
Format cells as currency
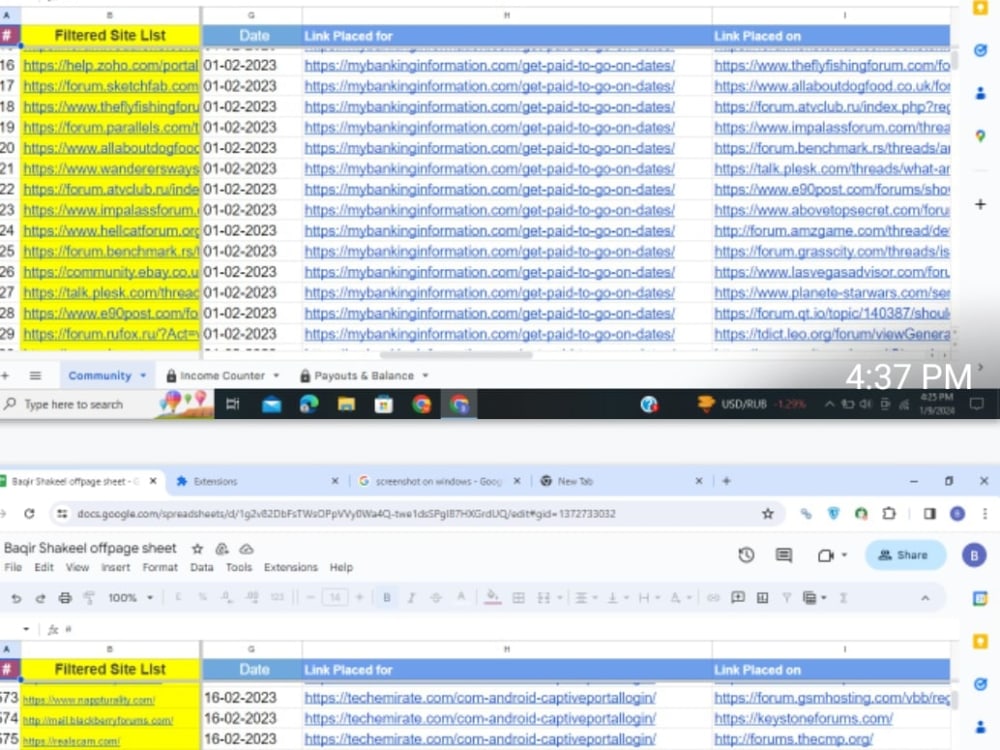[x=178, y=598]
